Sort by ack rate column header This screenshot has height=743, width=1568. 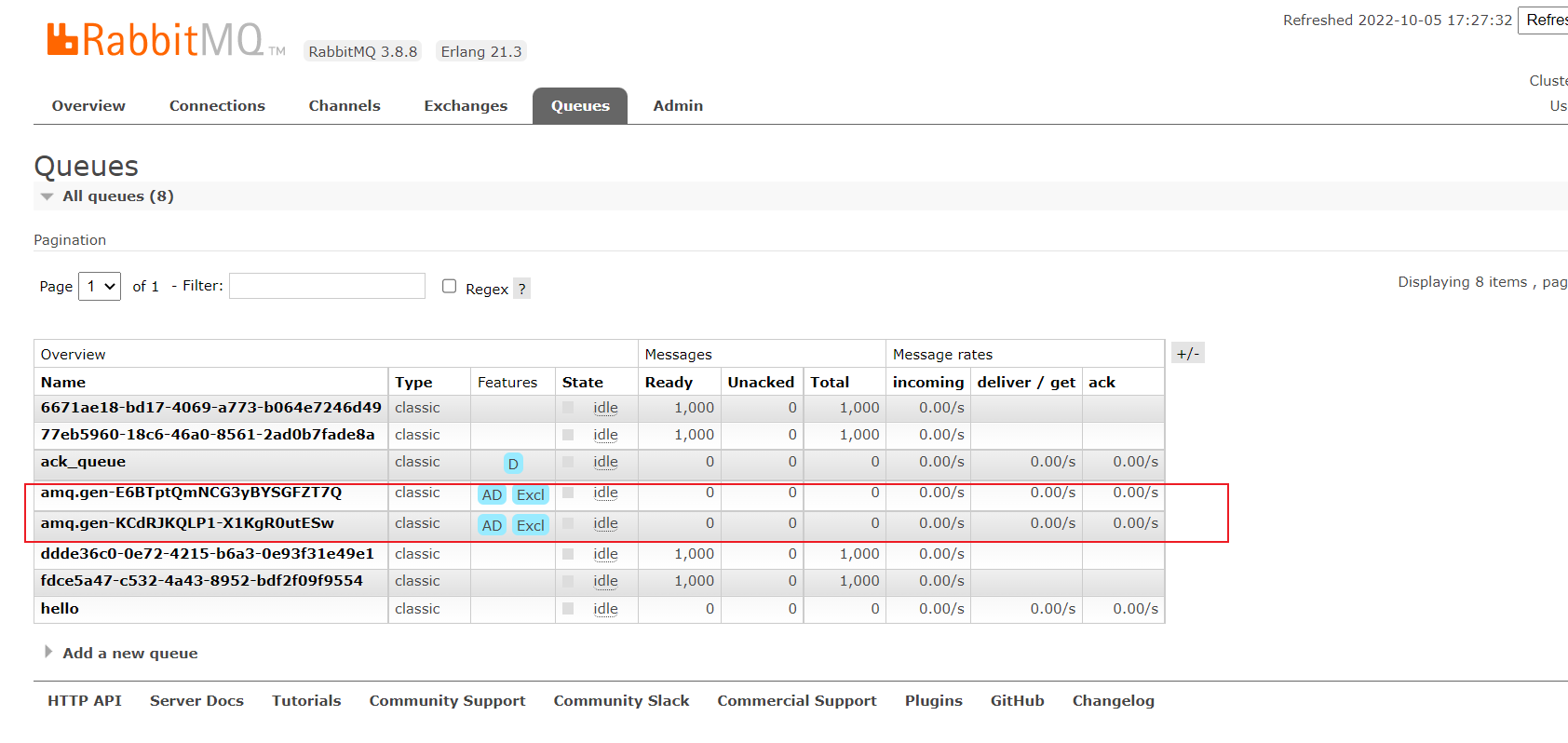[1102, 382]
